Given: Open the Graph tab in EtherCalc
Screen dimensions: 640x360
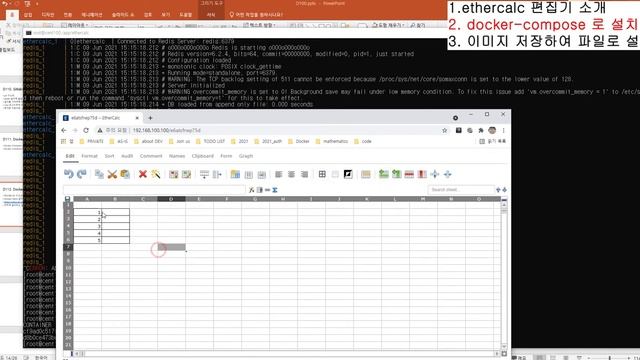Looking at the screenshot, I should 246,156.
